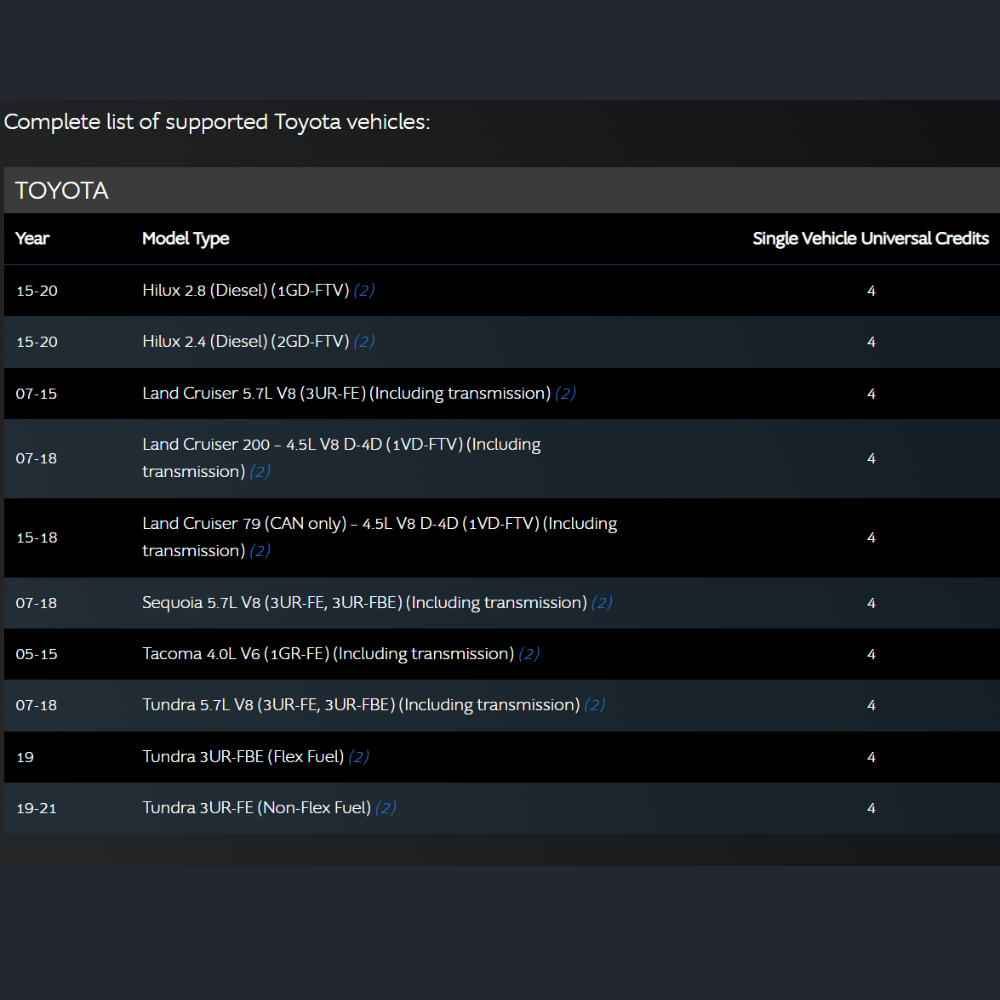
Task: Click the credits value for Sequoia row
Action: point(871,603)
